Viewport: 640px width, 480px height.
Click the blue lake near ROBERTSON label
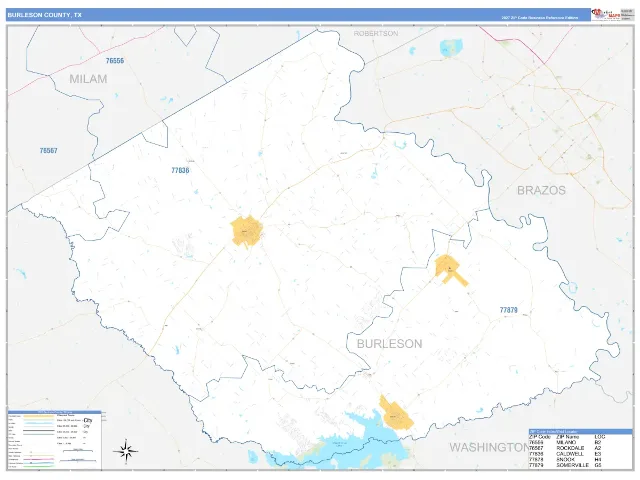(x=451, y=47)
